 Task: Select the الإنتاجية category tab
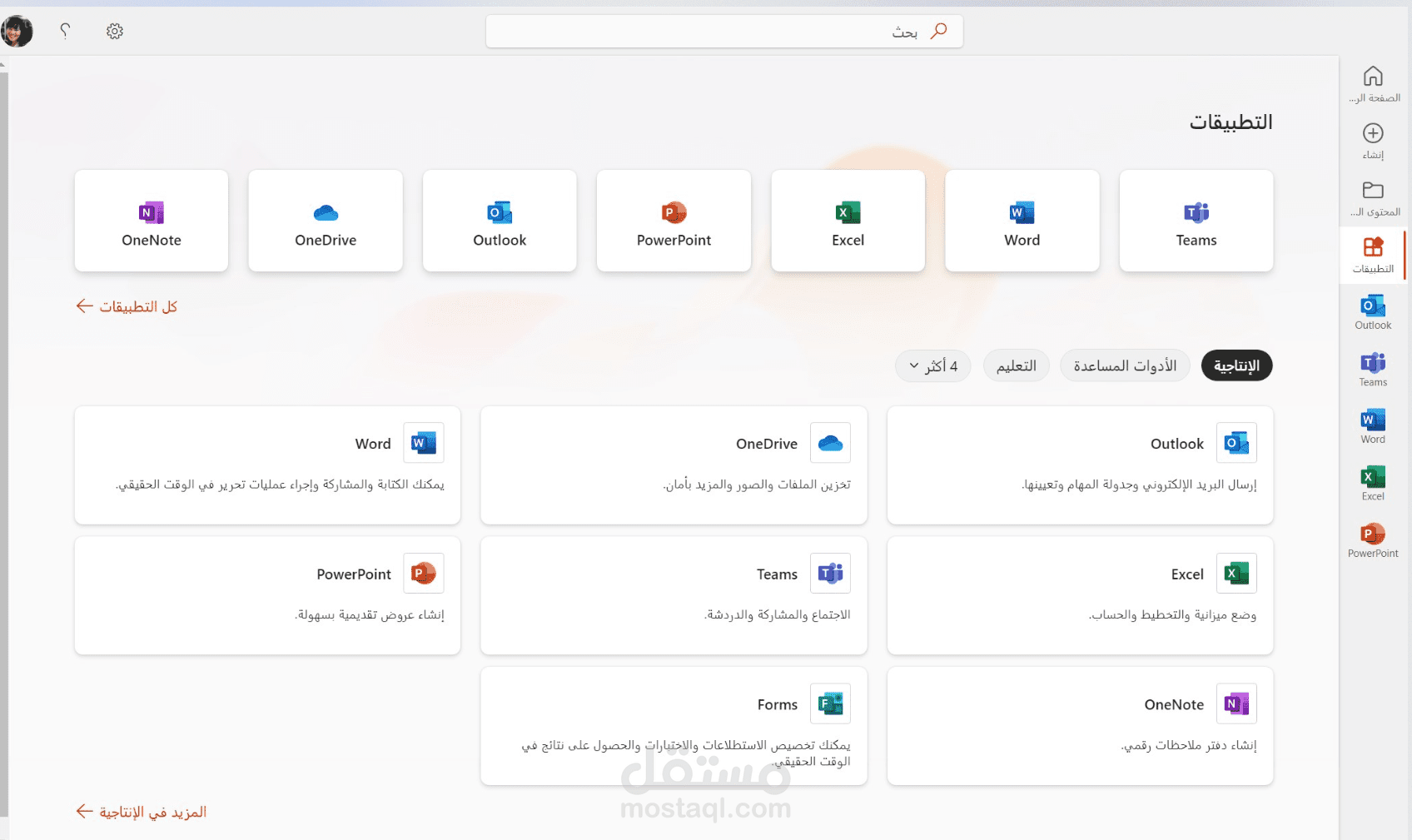click(x=1236, y=366)
